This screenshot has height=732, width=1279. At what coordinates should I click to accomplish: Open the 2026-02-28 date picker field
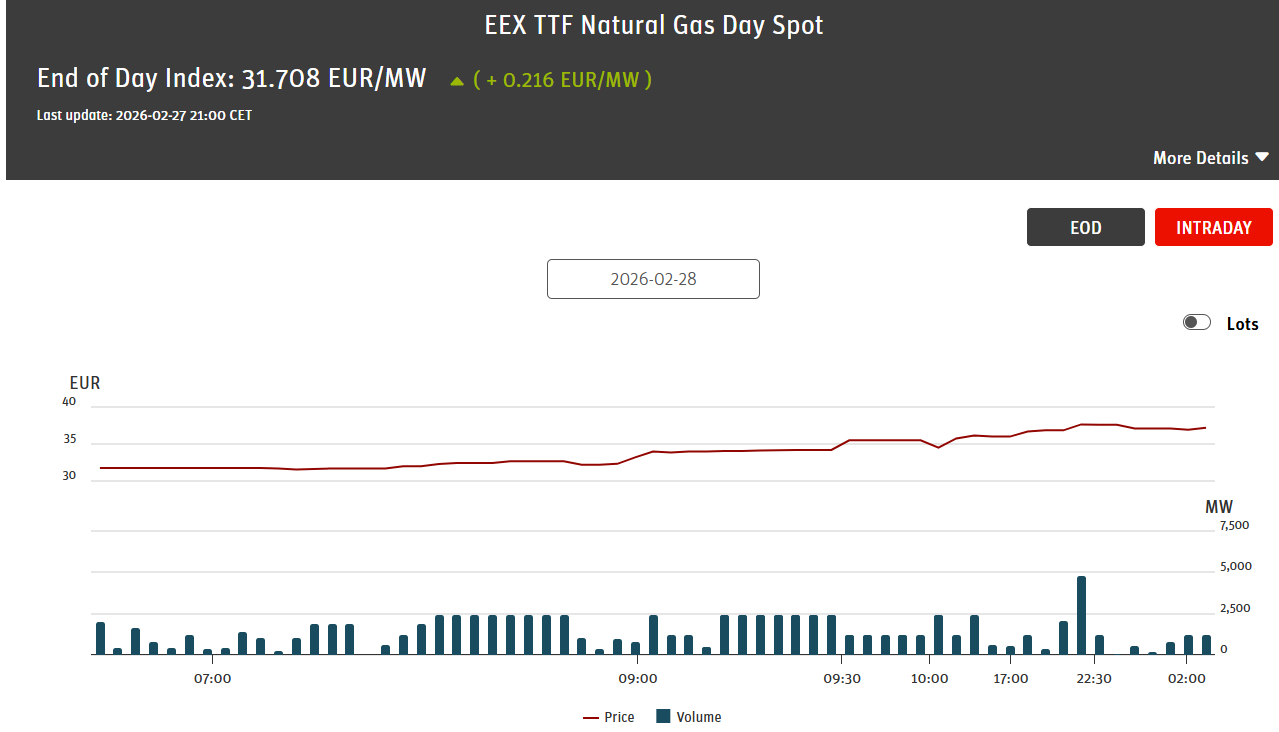coord(653,279)
